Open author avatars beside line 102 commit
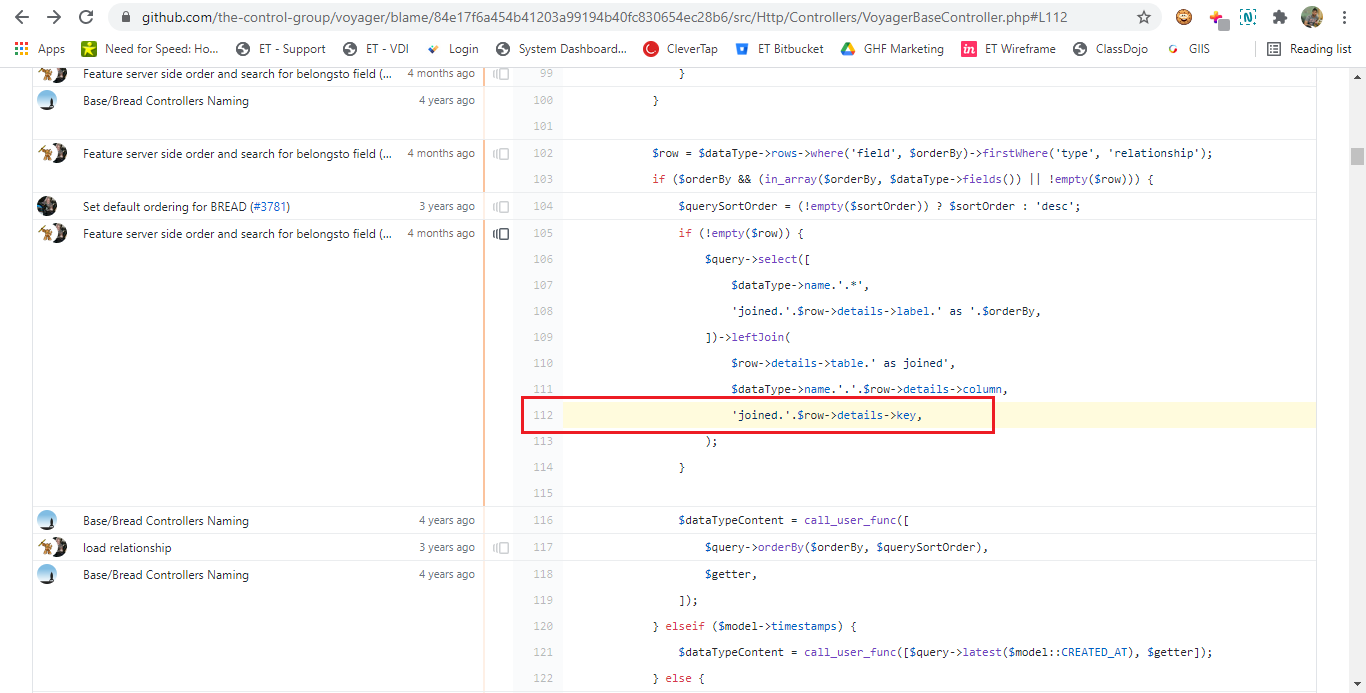Viewport: 1366px width, 693px height. tap(52, 153)
